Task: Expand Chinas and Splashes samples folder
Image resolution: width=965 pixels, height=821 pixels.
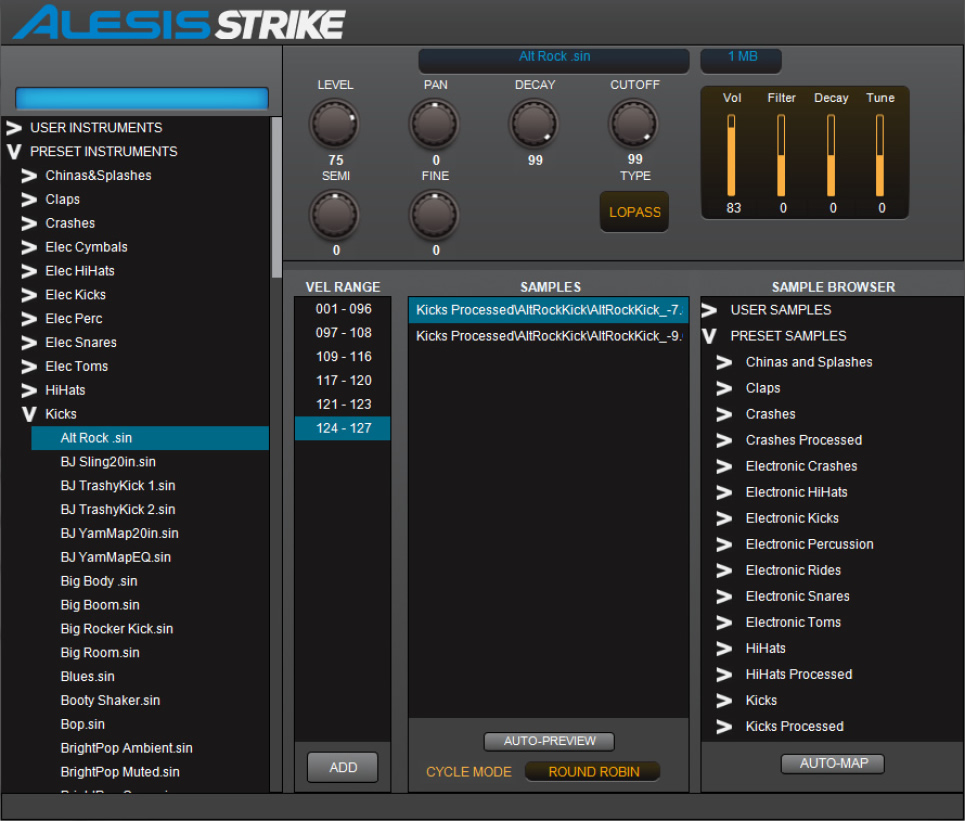Action: pos(724,362)
